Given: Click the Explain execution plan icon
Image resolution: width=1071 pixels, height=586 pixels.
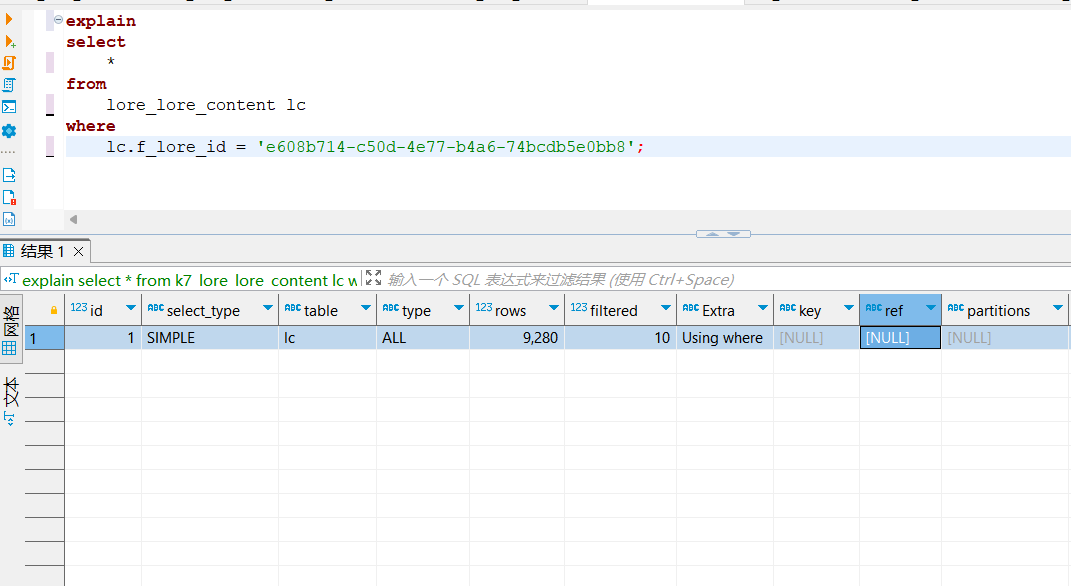Looking at the screenshot, I should click(9, 85).
